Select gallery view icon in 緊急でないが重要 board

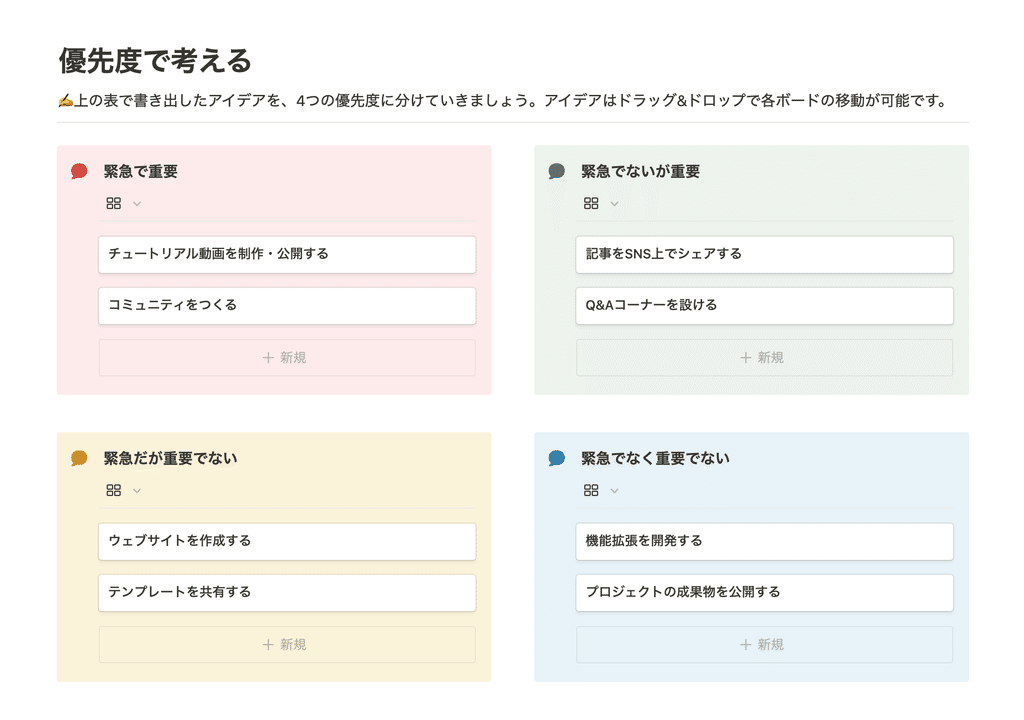[591, 204]
